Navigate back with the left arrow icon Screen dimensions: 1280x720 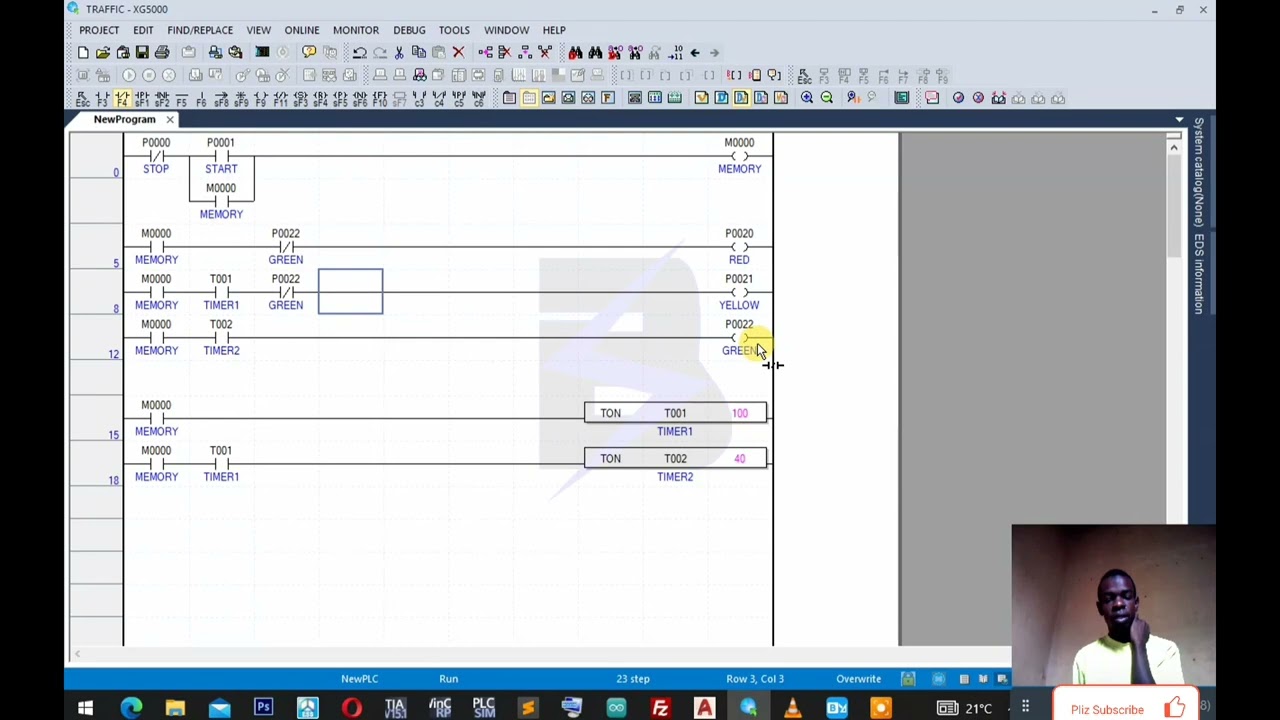(695, 53)
